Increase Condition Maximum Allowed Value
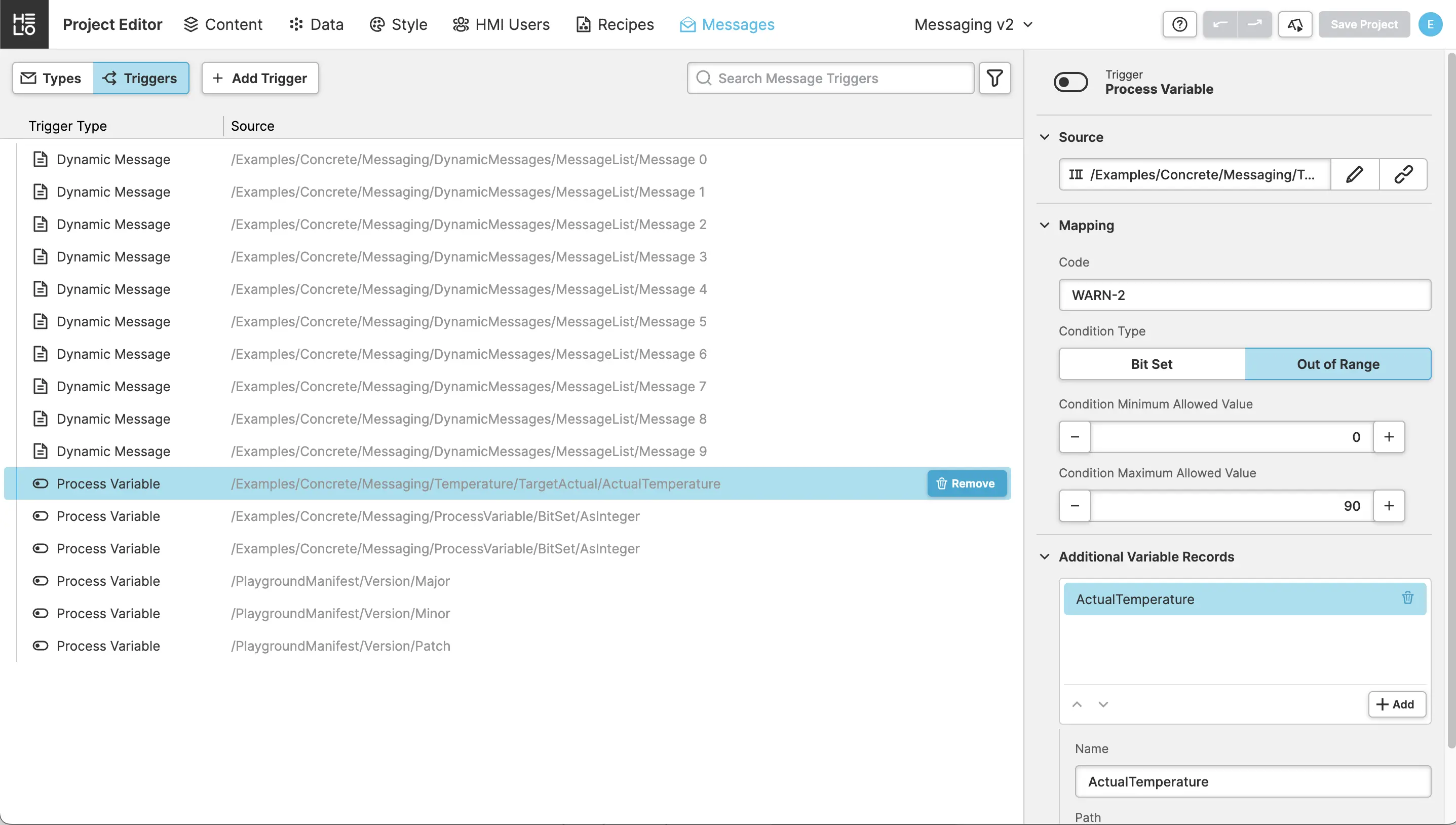Viewport: 1456px width, 825px height. pyautogui.click(x=1389, y=506)
